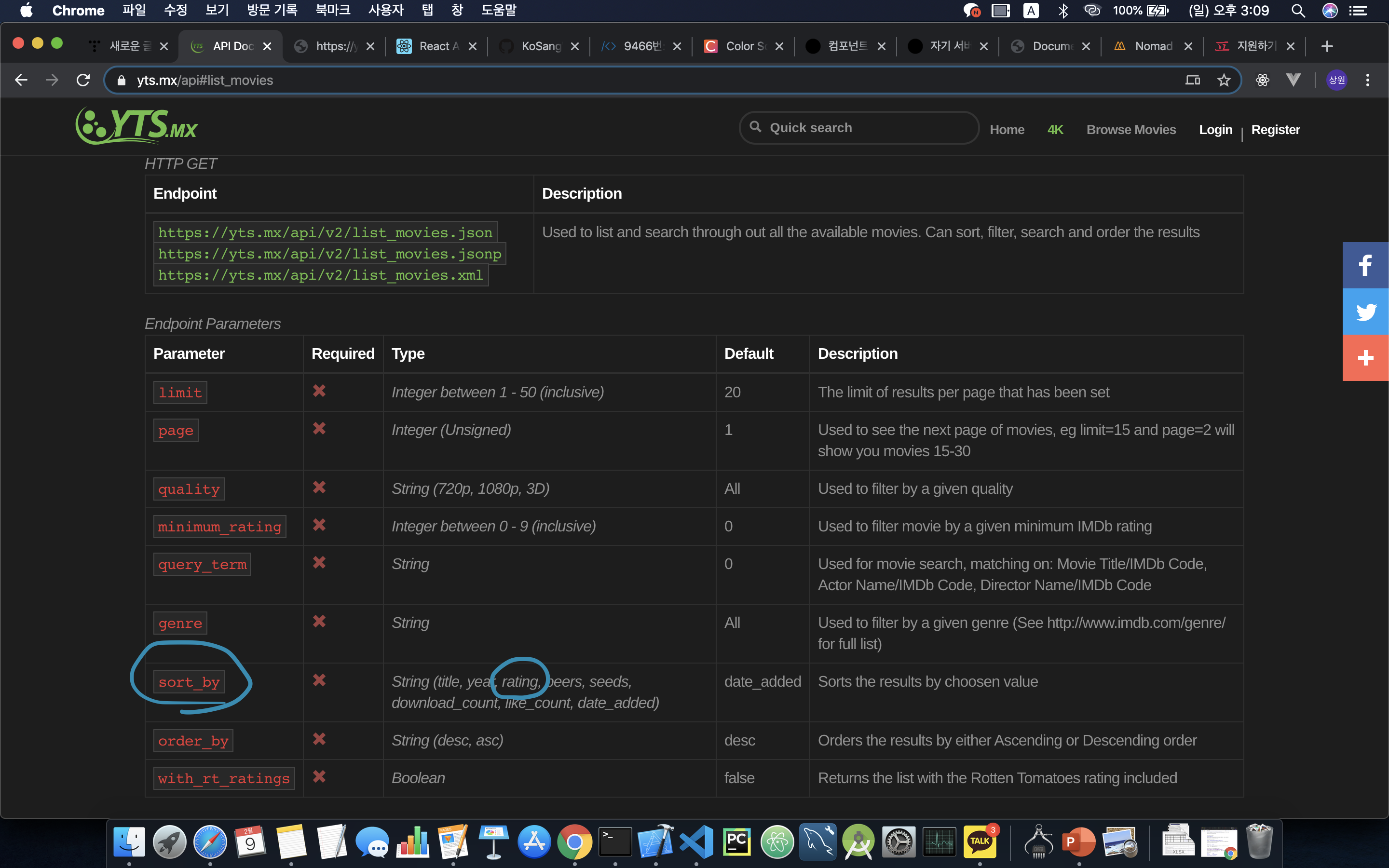Open the 북마크 menu in menu bar

(333, 10)
